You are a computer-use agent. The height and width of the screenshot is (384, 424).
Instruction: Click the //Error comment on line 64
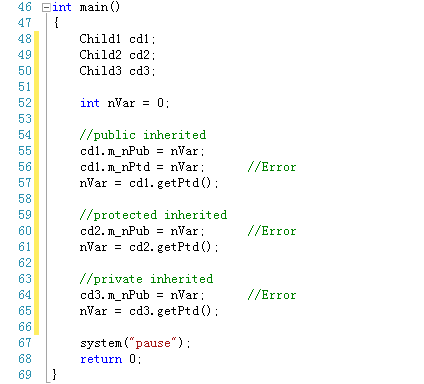click(x=272, y=295)
